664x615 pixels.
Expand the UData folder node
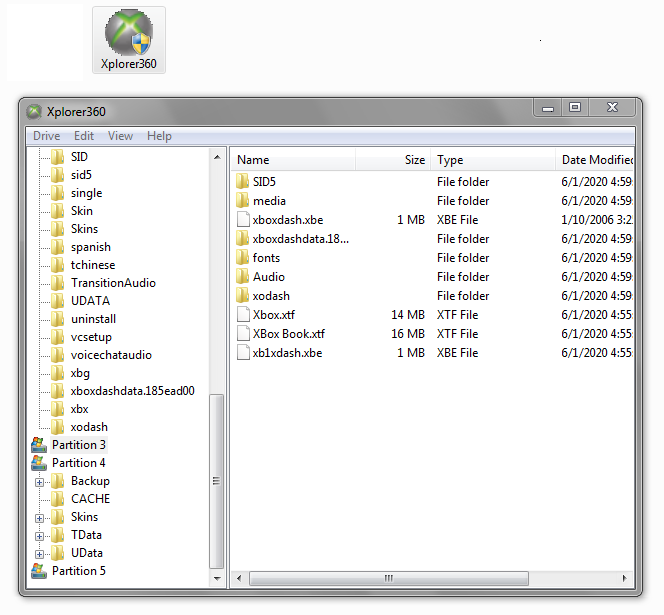tap(39, 554)
